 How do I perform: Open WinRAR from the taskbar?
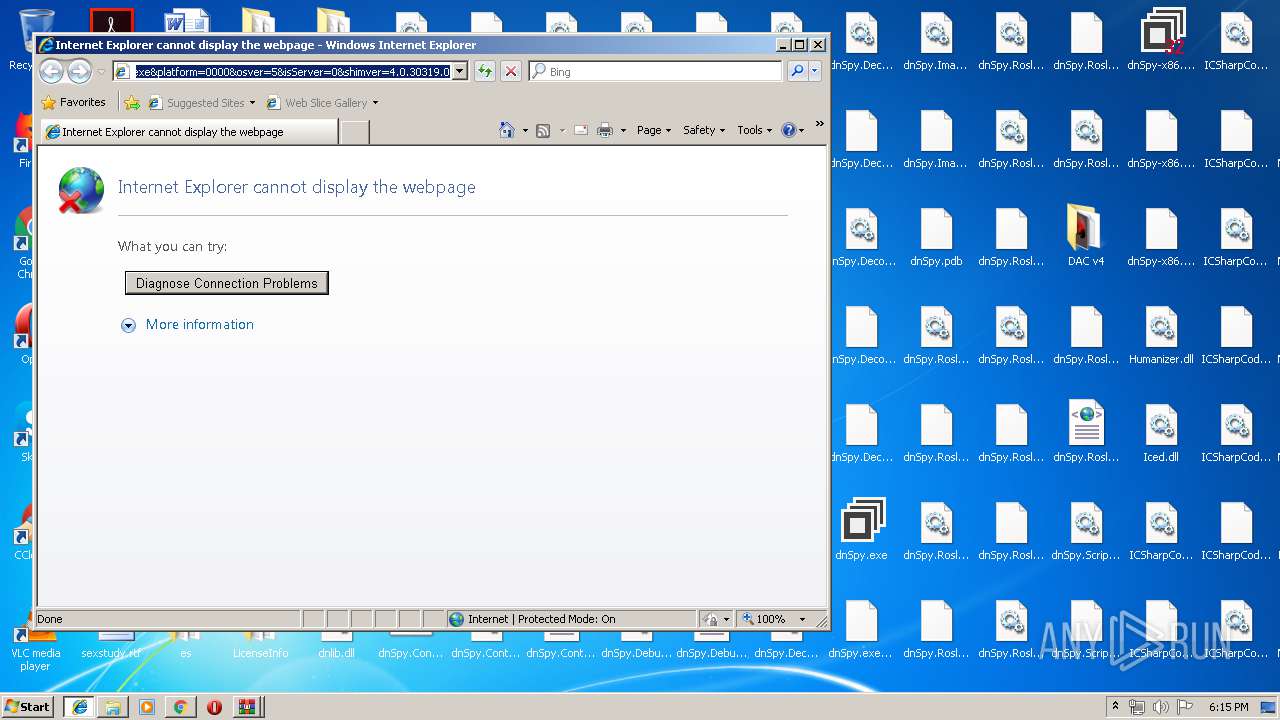click(x=246, y=706)
